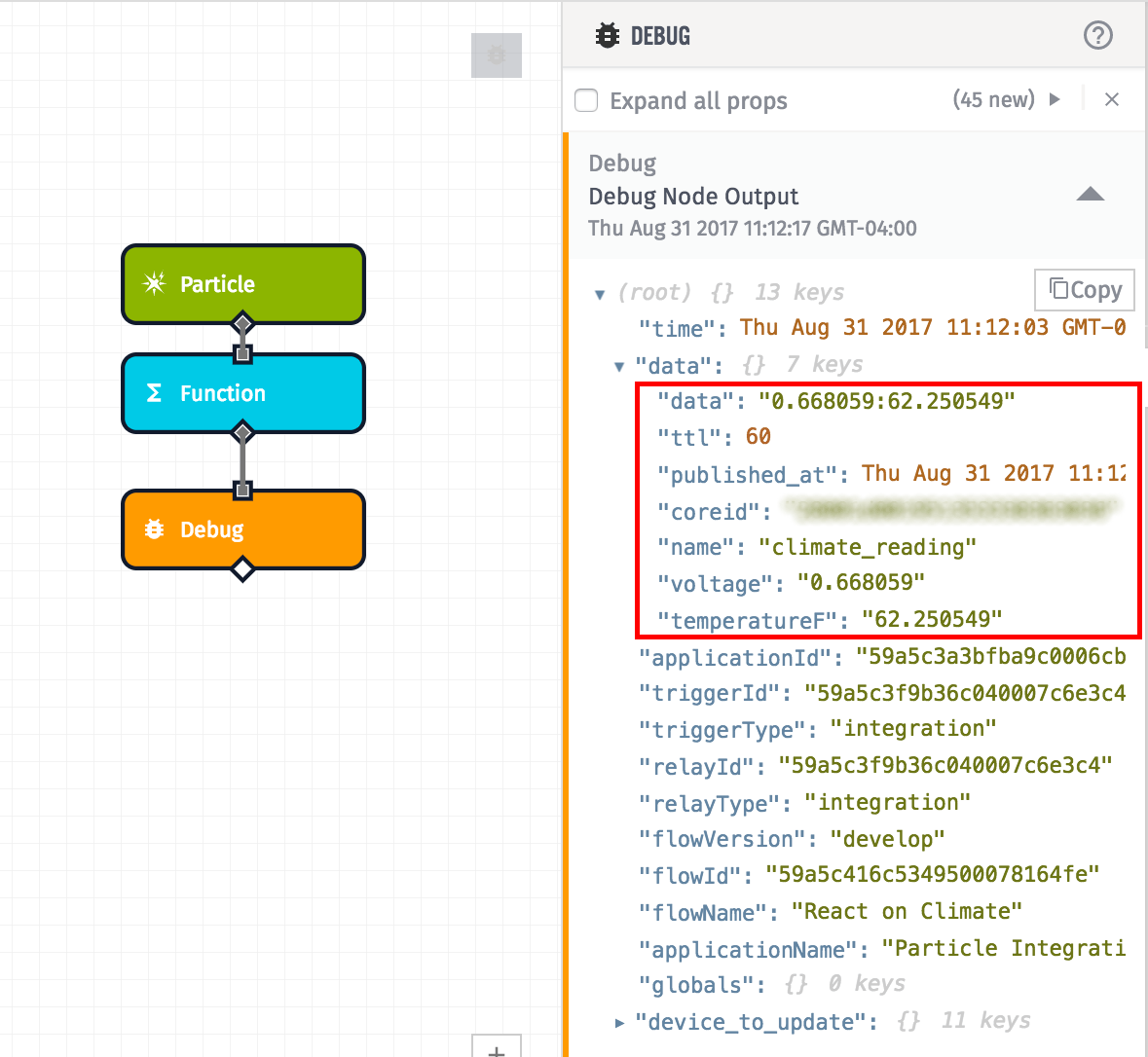Select the Debug node in the workflow
Screen dimensions: 1148x1057
click(242, 529)
